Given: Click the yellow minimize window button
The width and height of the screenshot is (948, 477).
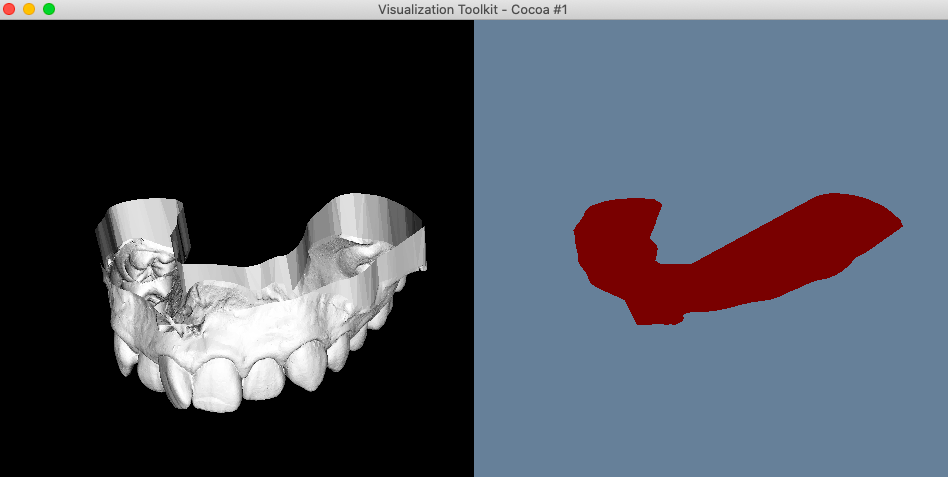Looking at the screenshot, I should [x=29, y=9].
